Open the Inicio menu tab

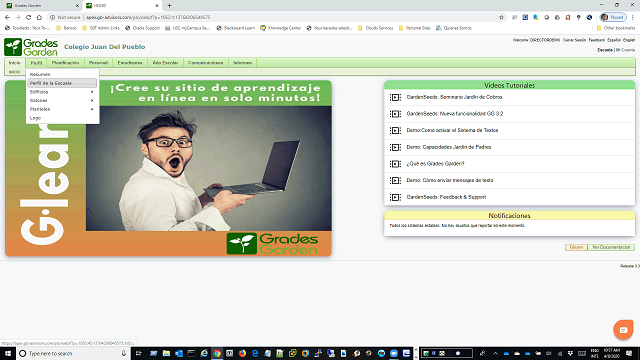point(14,63)
